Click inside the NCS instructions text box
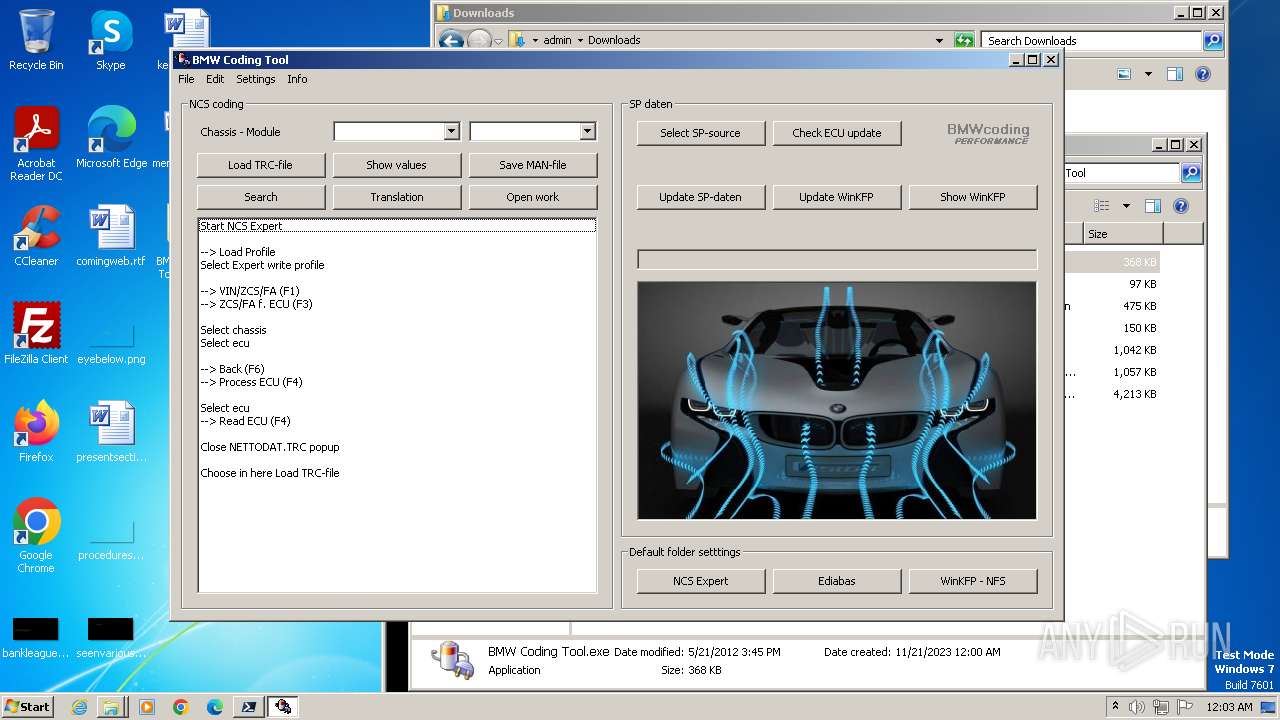The height and width of the screenshot is (720, 1280). coord(397,405)
